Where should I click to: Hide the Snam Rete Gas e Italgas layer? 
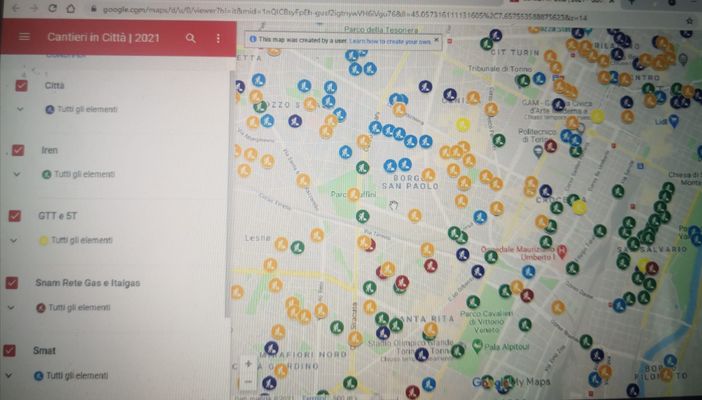(12, 283)
